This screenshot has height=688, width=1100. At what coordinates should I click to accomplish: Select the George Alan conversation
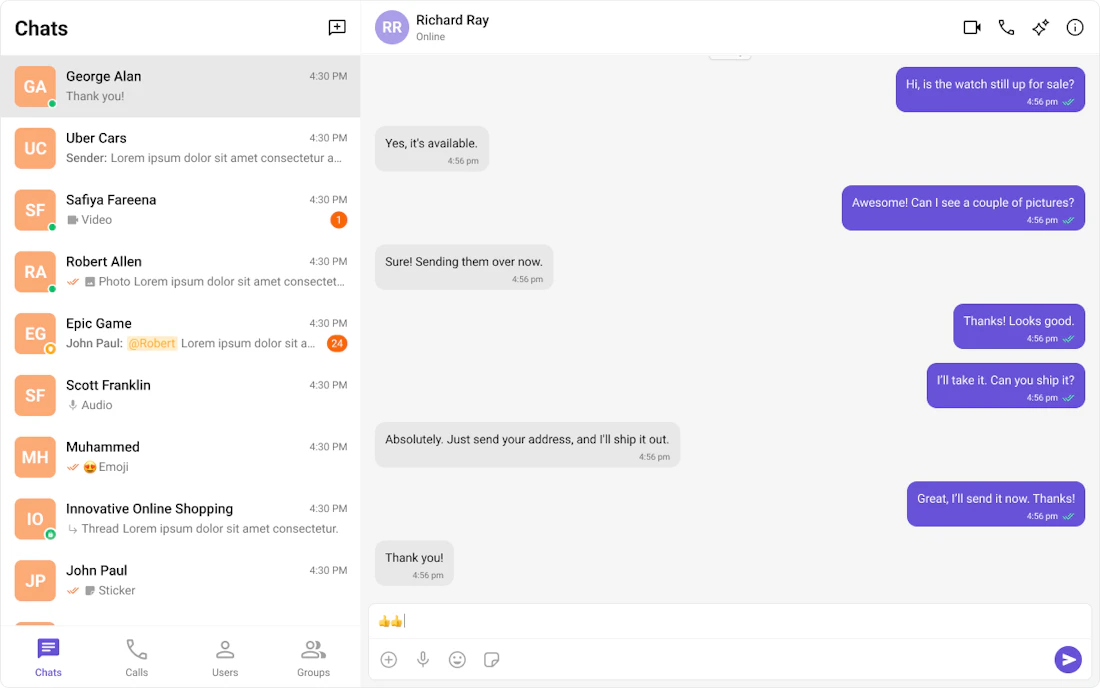pos(180,86)
